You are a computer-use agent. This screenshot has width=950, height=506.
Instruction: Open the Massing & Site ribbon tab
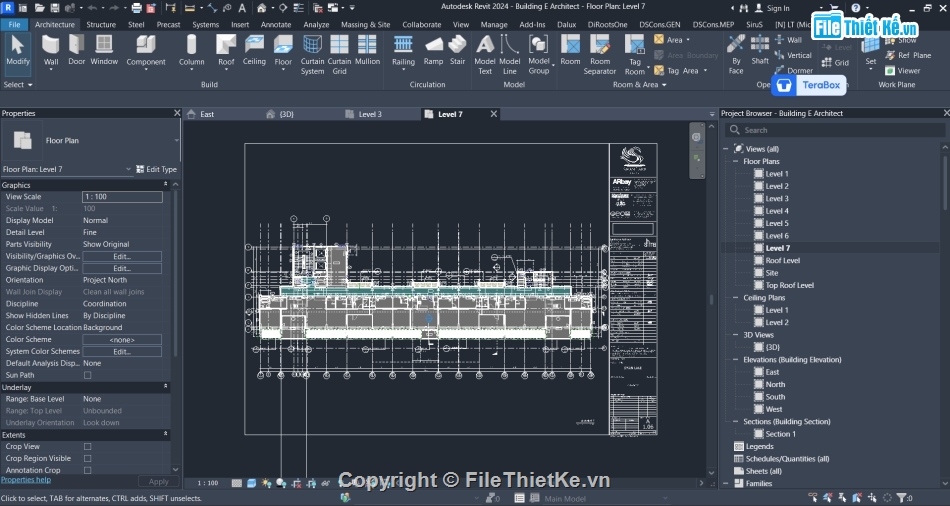tap(366, 24)
